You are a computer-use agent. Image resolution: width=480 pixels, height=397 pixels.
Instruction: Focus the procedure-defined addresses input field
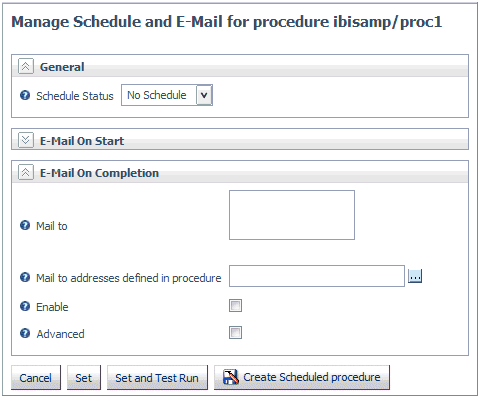(x=317, y=276)
